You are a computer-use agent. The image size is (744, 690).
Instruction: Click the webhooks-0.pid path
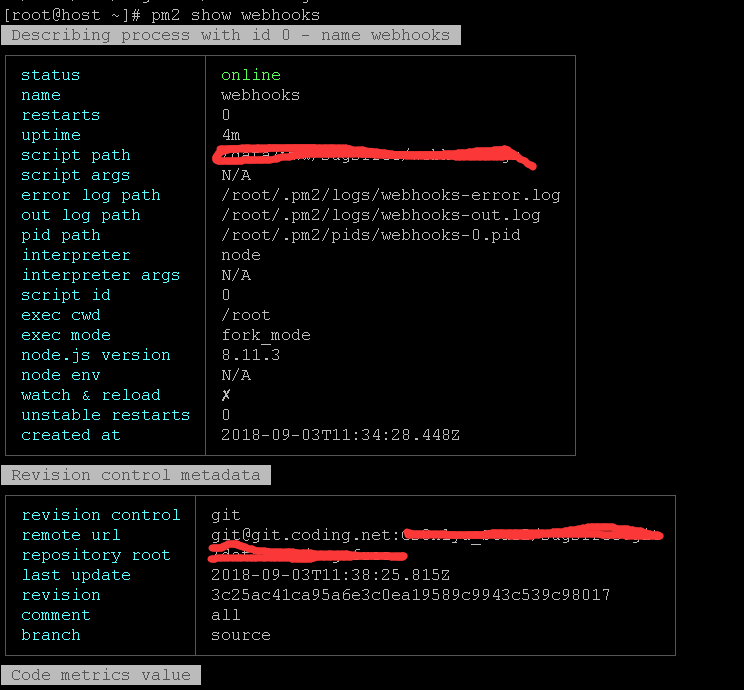point(370,235)
